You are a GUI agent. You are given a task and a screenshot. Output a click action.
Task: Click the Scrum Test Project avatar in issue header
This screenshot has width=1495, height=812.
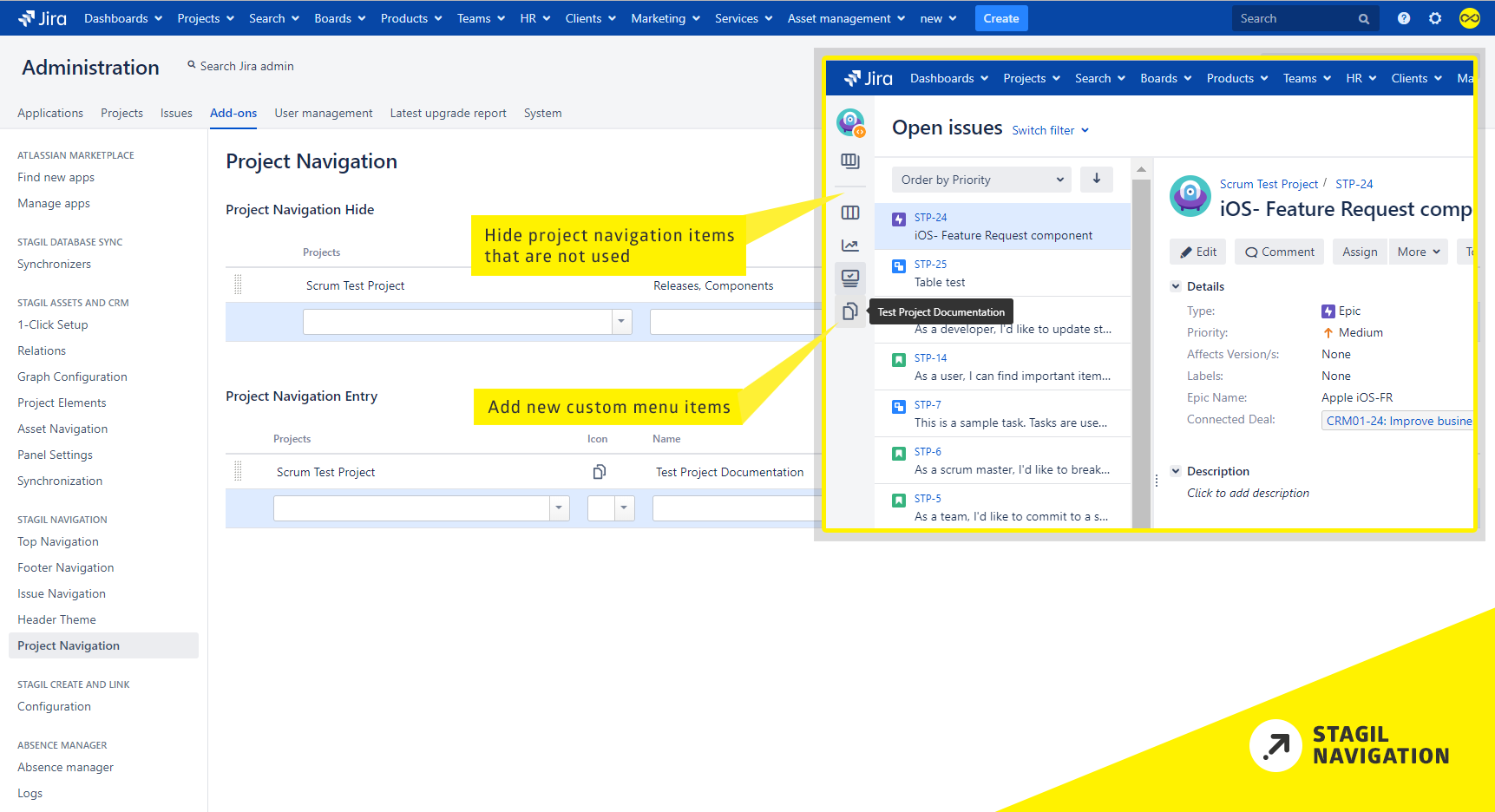coord(1190,196)
